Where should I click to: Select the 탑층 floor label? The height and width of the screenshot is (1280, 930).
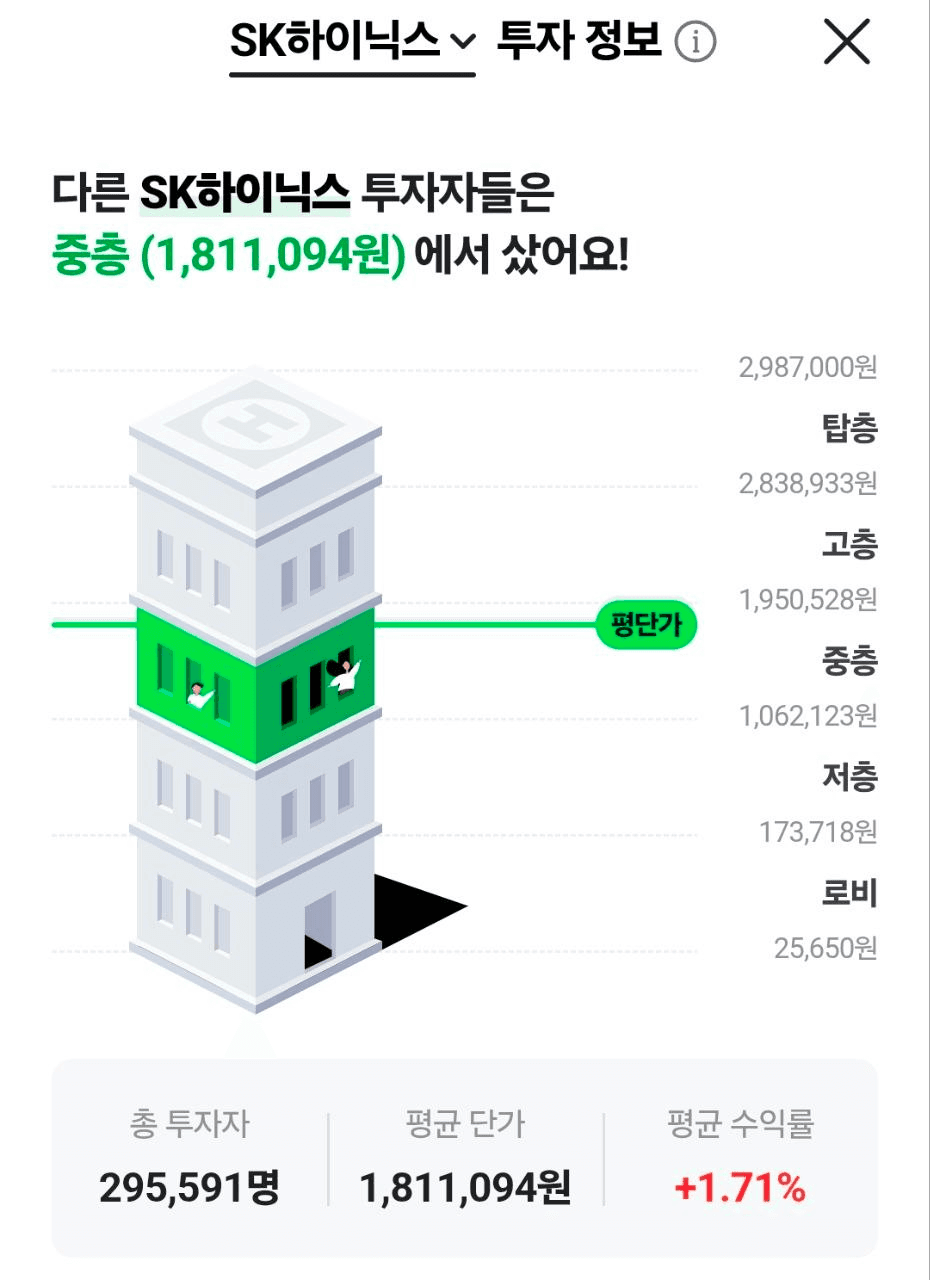[x=849, y=429]
